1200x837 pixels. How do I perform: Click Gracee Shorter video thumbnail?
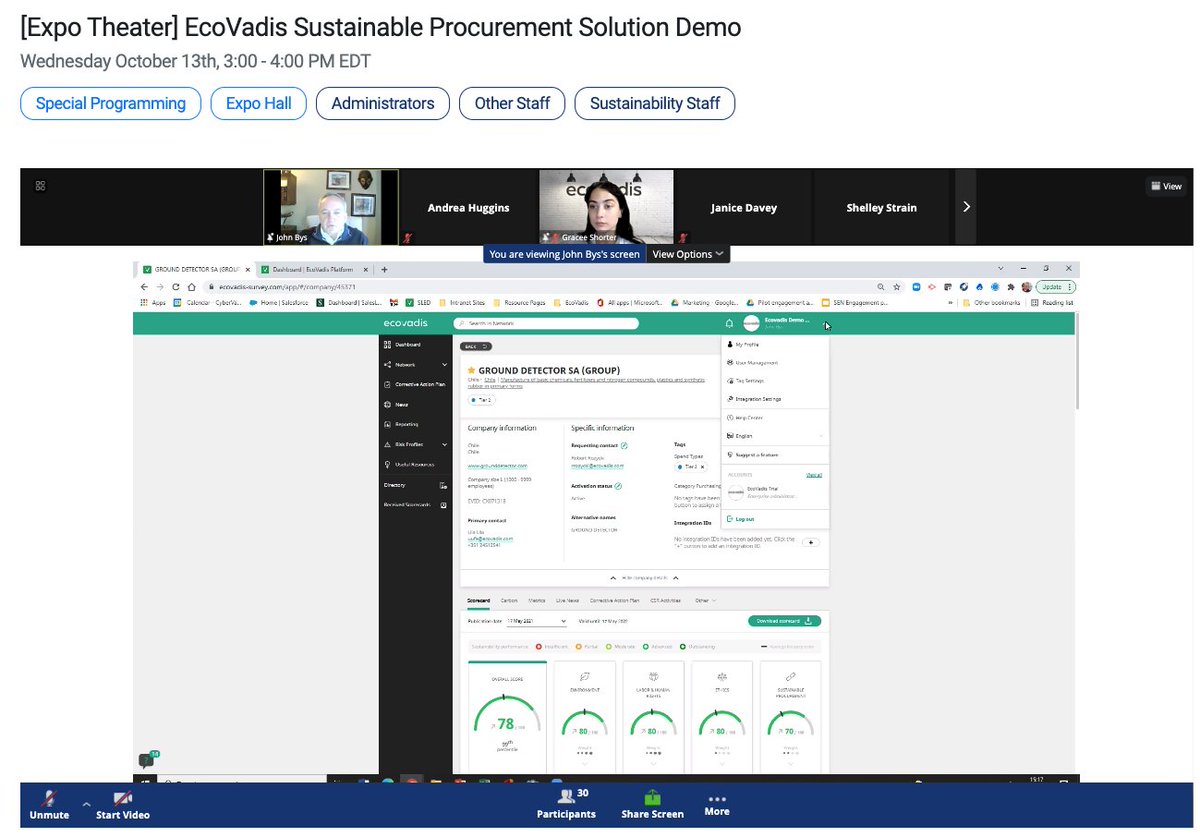pos(606,207)
